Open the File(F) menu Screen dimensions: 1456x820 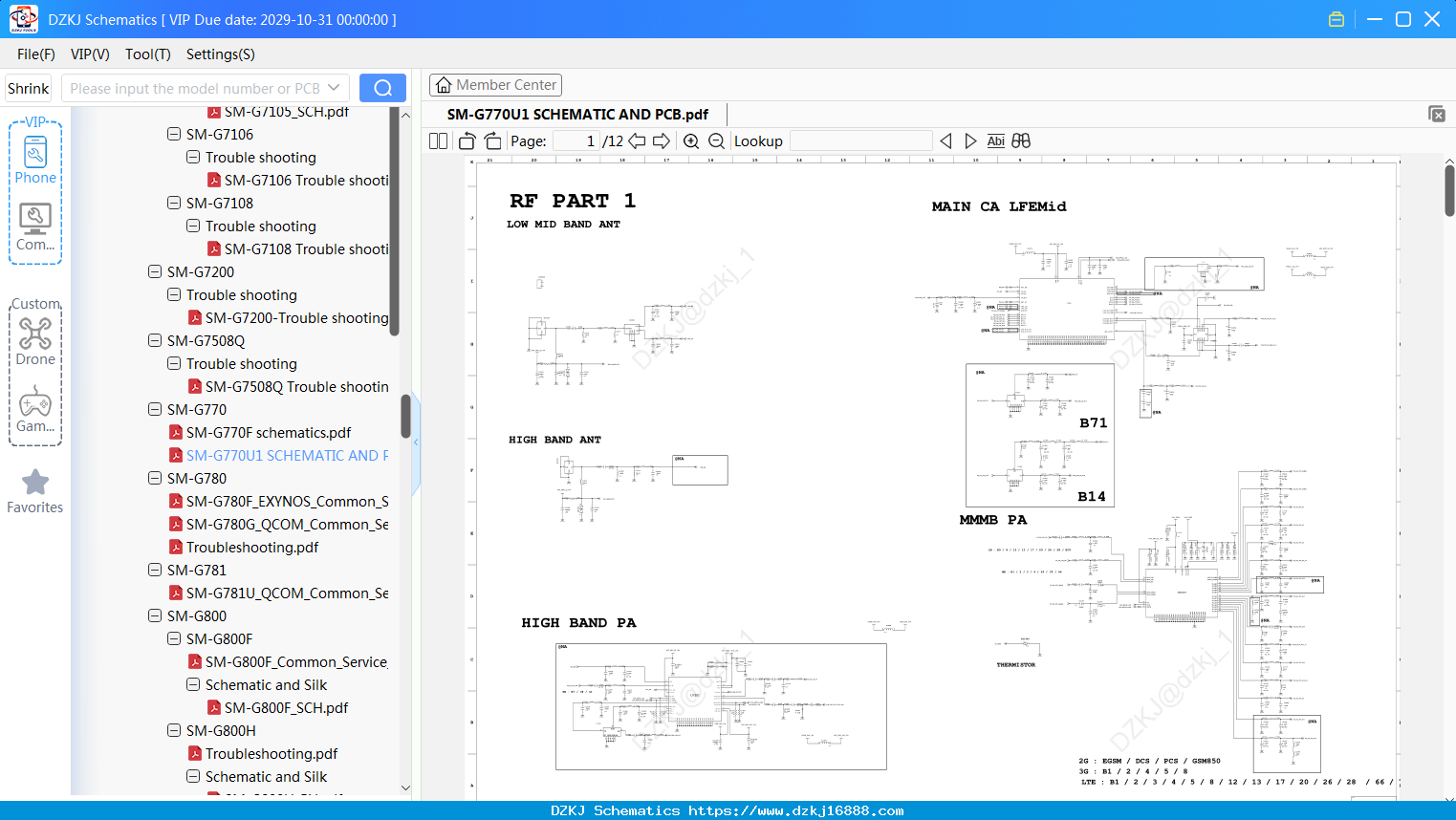36,54
